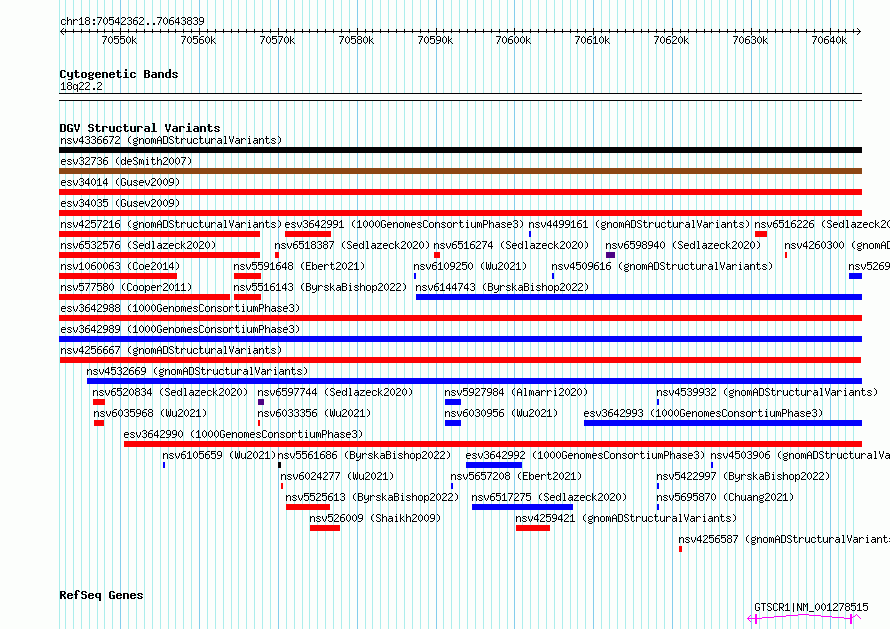The height and width of the screenshot is (629, 890).
Task: Select the nsv4532669 blue variant bar
Action: pyautogui.click(x=475, y=381)
